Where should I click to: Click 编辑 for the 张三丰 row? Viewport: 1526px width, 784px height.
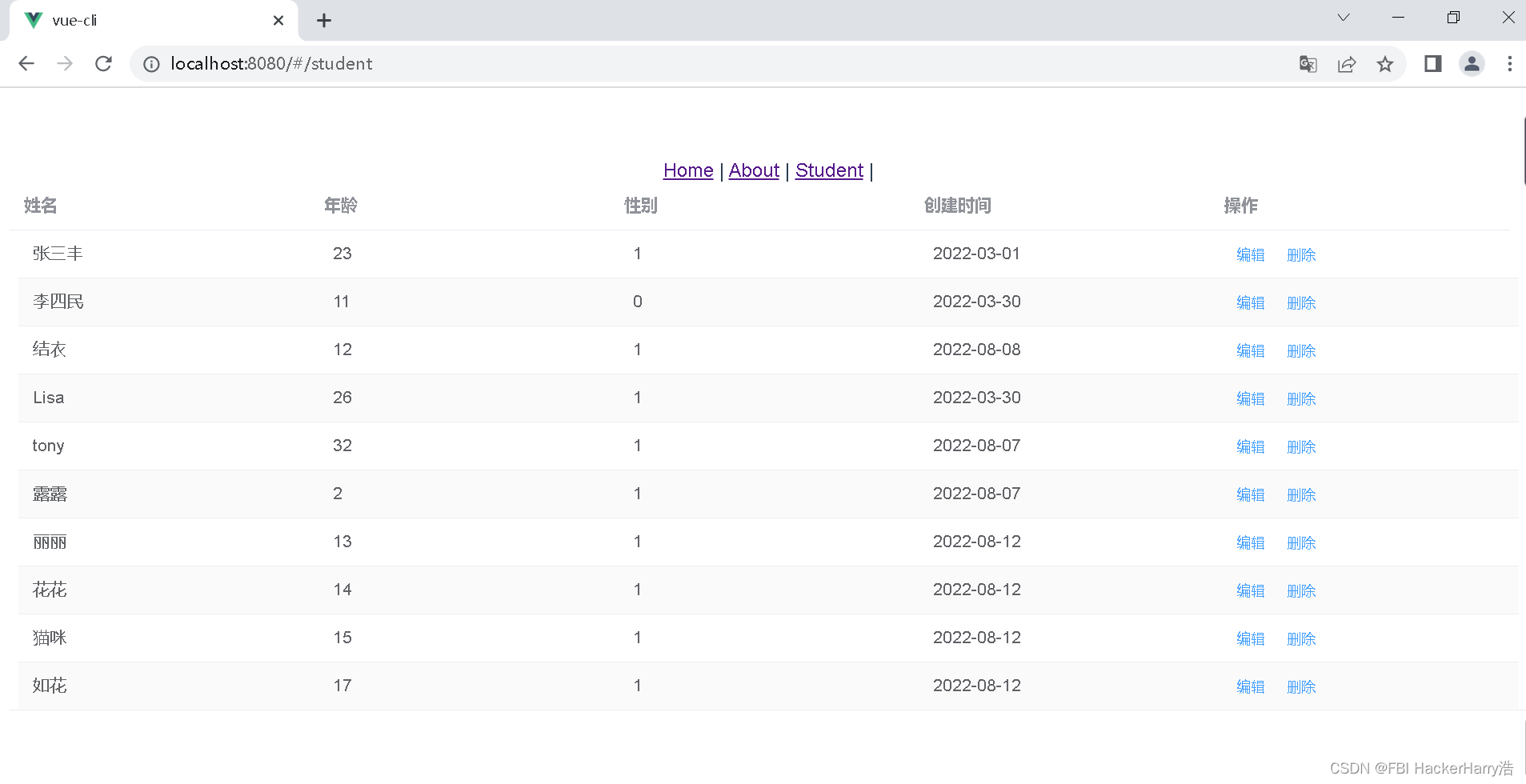1250,254
